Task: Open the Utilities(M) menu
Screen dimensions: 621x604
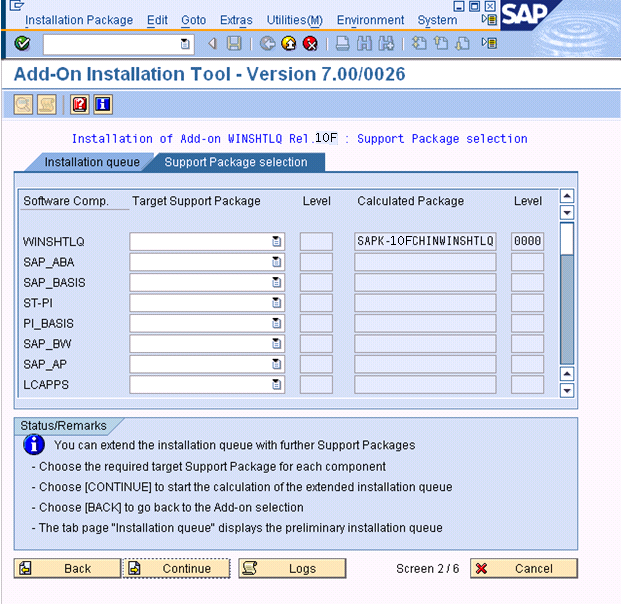Action: coord(294,20)
